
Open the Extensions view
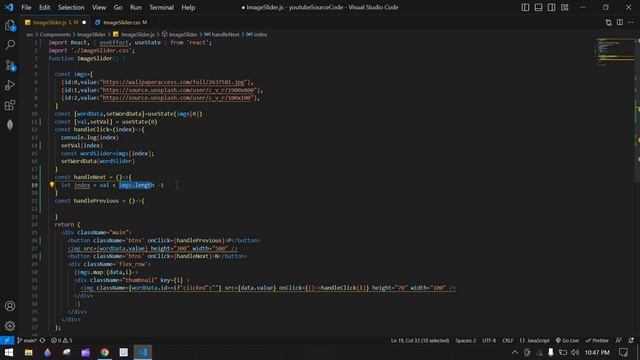(10, 105)
